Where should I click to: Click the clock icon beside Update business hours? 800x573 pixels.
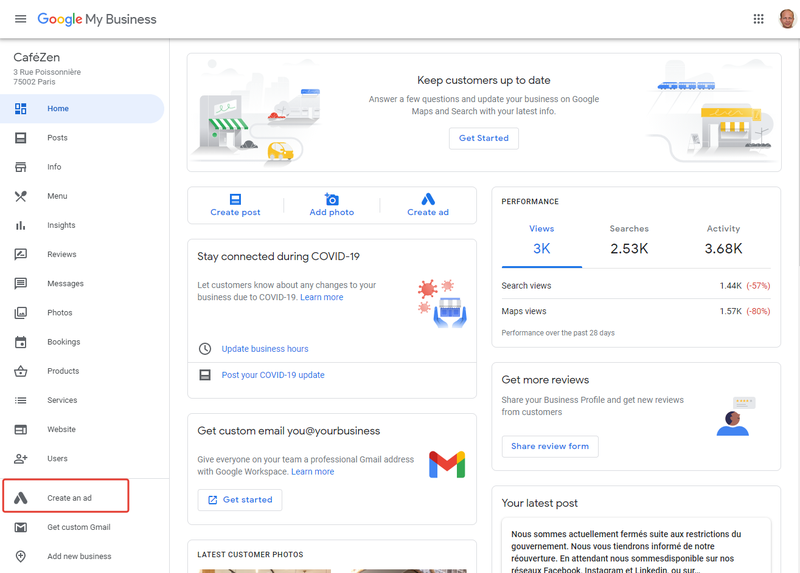[x=205, y=348]
